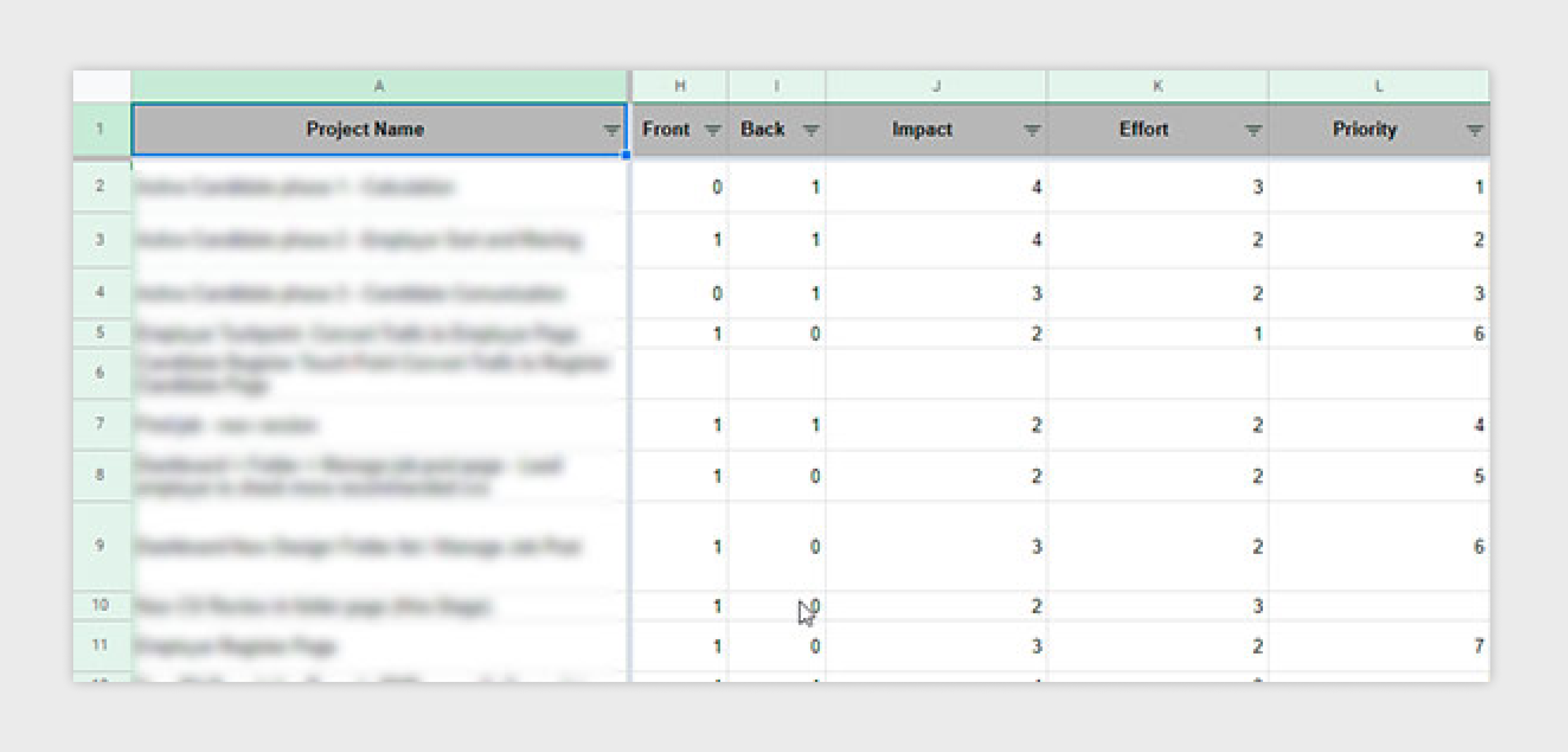Screen dimensions: 1568x752
Task: Select column H header
Action: 680,86
